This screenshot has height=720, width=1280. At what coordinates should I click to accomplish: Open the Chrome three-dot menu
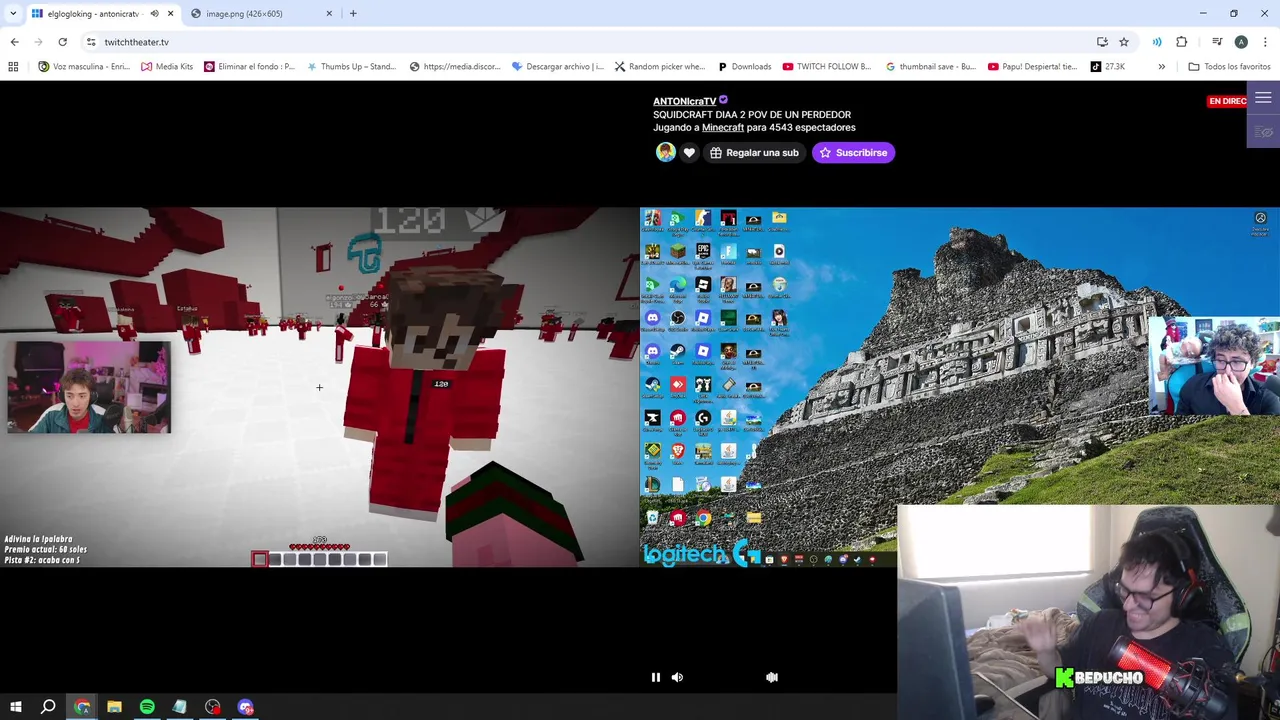1265,42
